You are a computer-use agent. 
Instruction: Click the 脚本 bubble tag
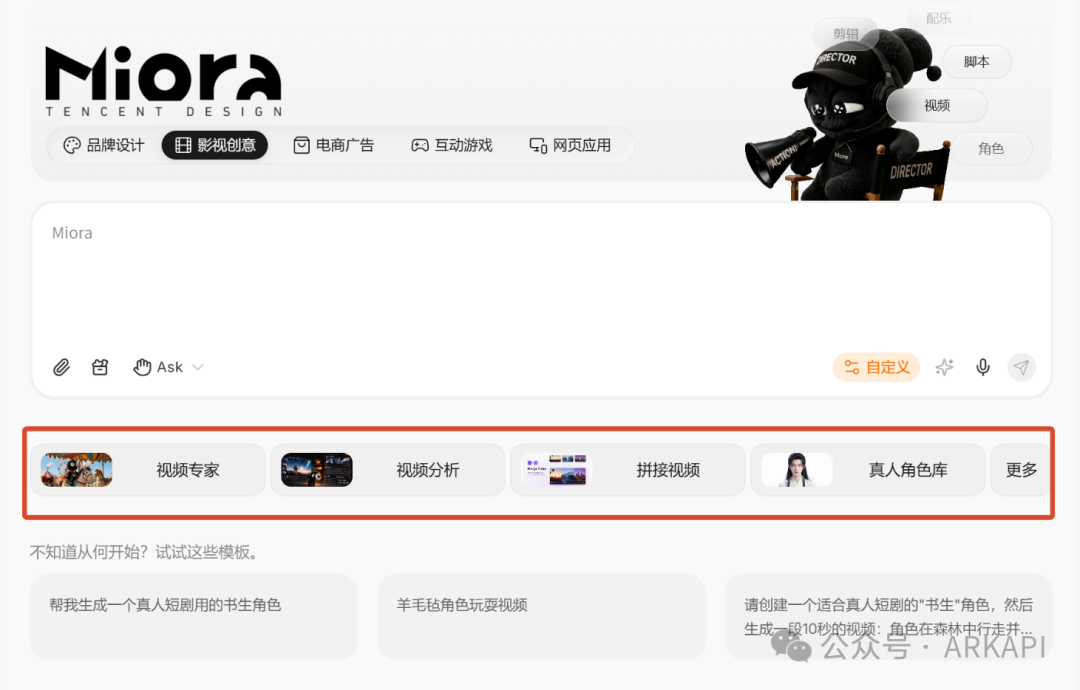pyautogui.click(x=976, y=62)
